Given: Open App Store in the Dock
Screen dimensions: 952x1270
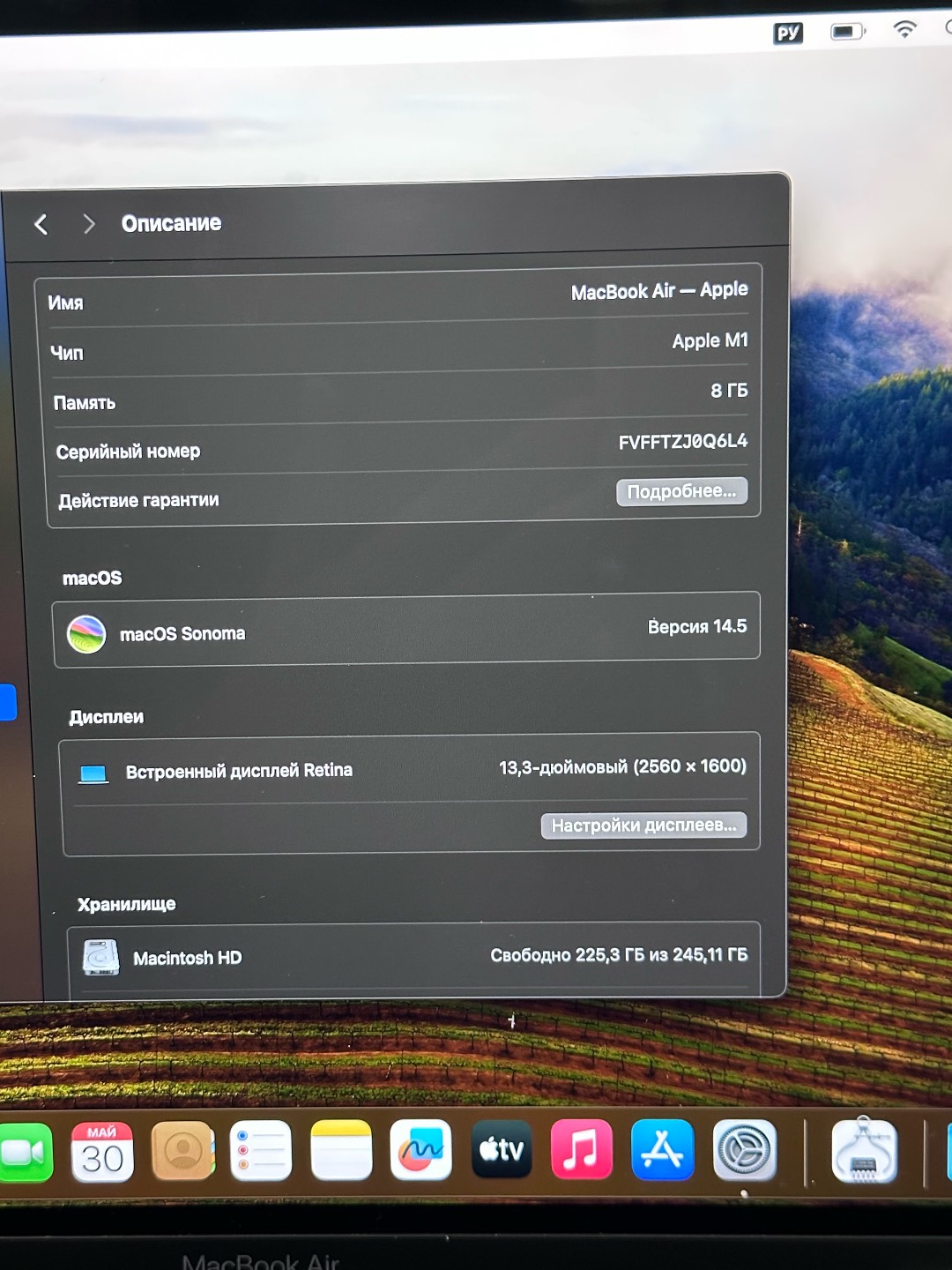Looking at the screenshot, I should [x=663, y=1149].
